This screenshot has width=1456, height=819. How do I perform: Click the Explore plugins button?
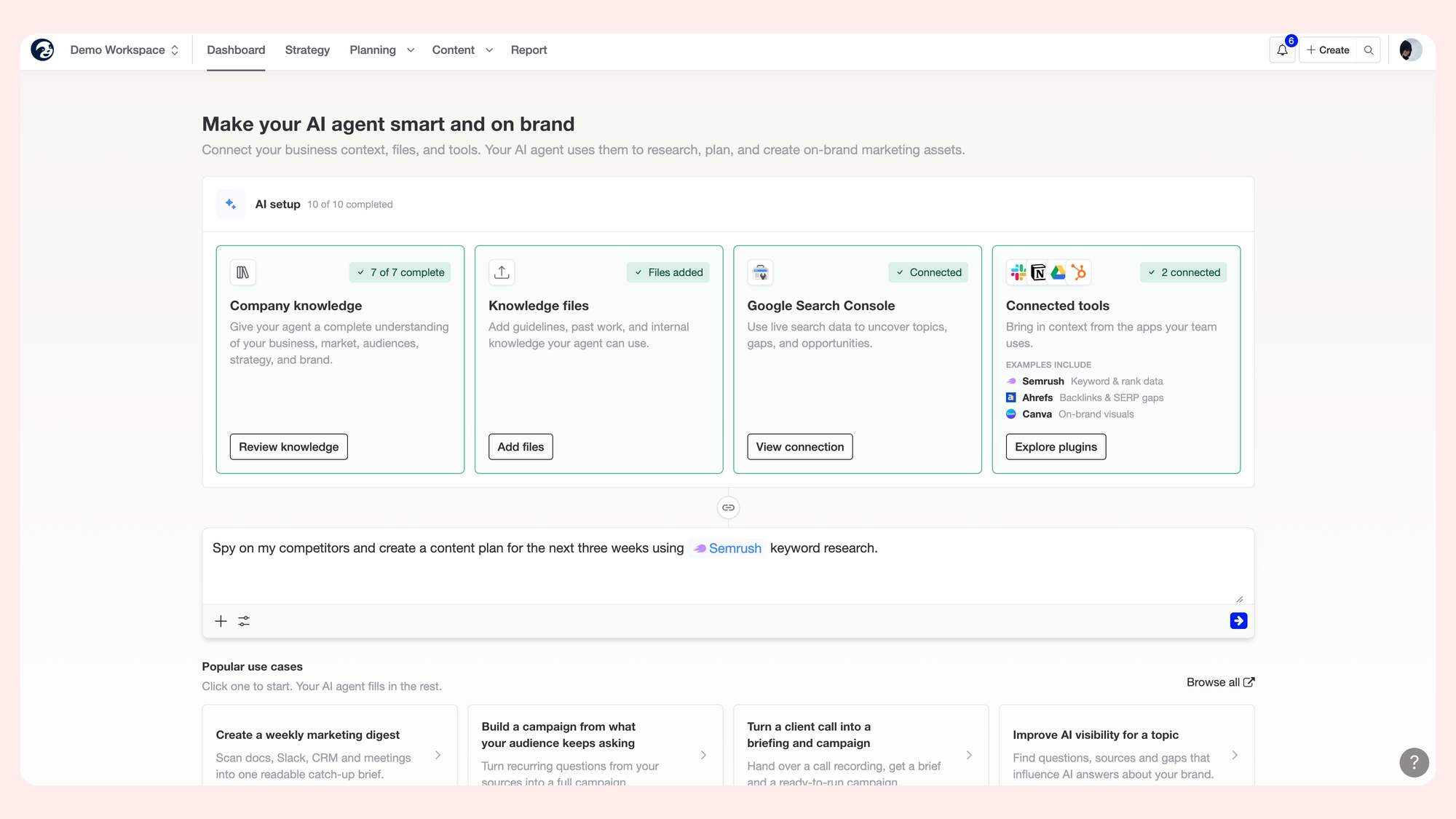[1056, 447]
